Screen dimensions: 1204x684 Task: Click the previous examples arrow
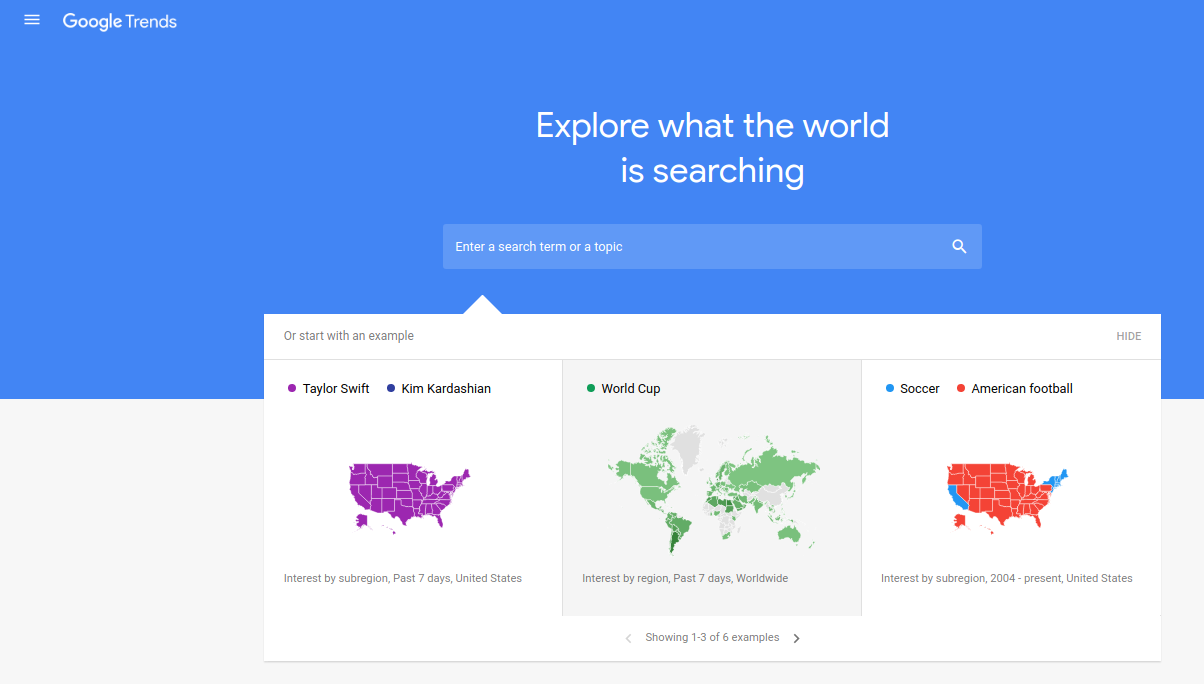point(628,638)
